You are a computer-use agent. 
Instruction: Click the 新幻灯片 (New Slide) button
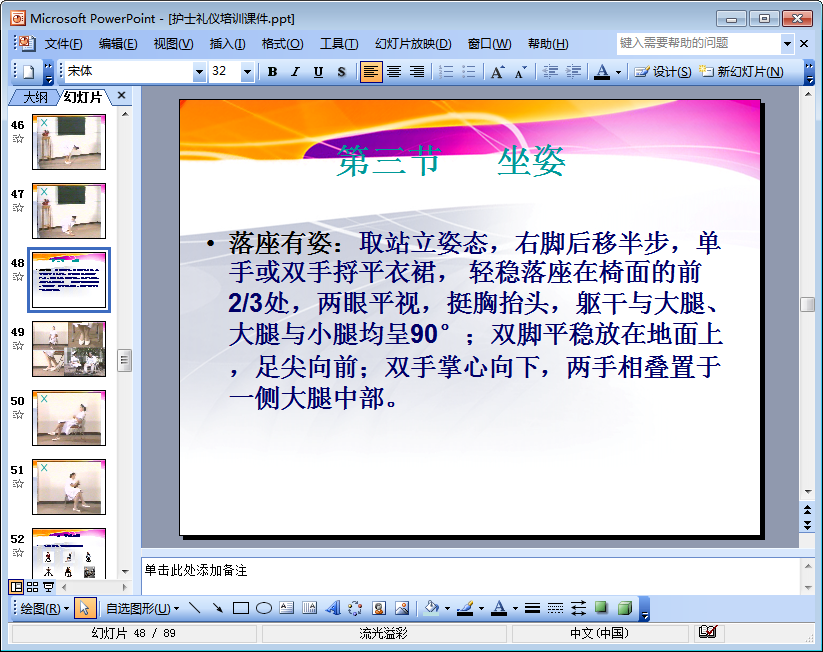742,72
